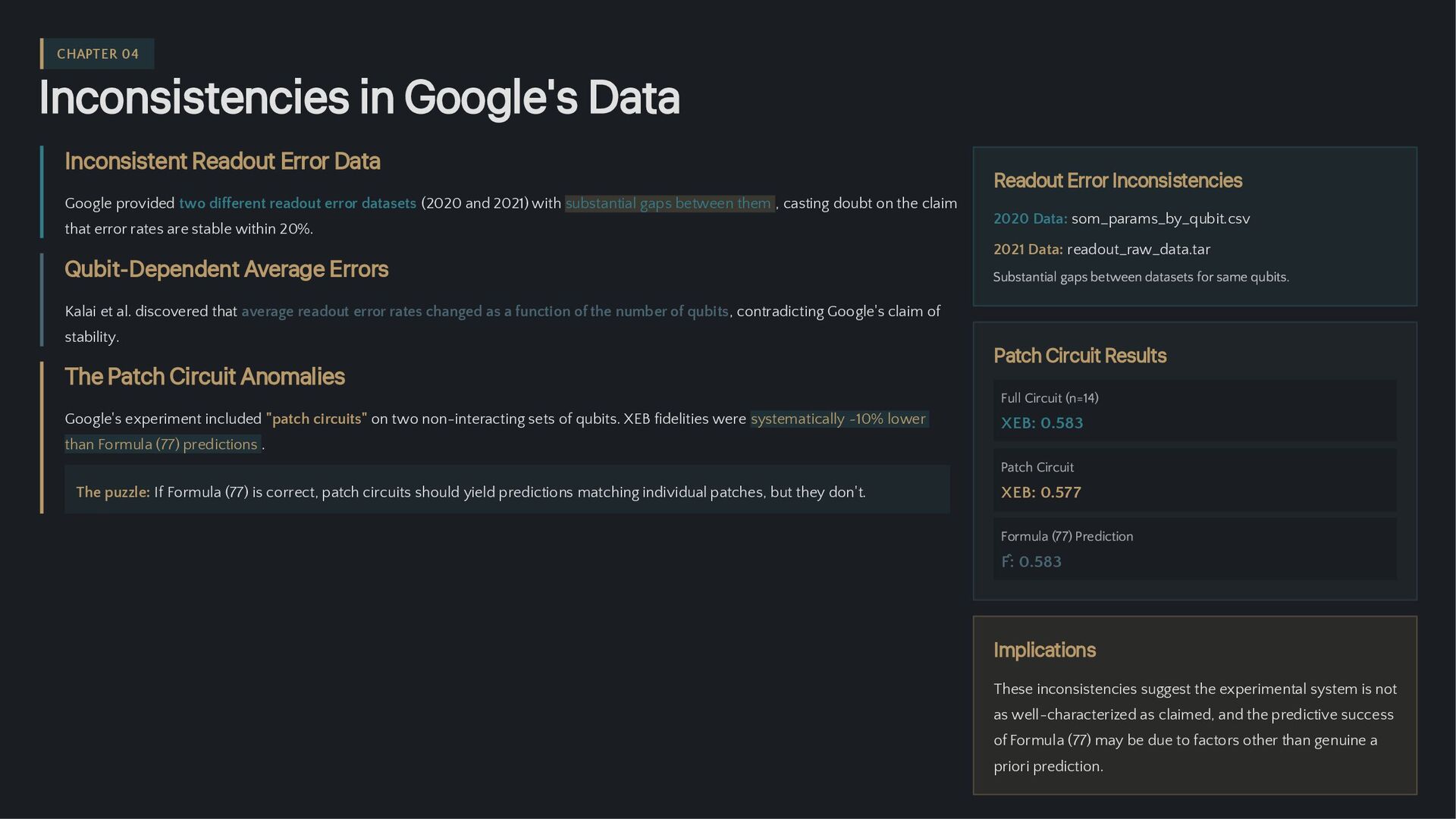Select the Formula (77) Prediction result box
The height and width of the screenshot is (819, 1456).
(1194, 549)
